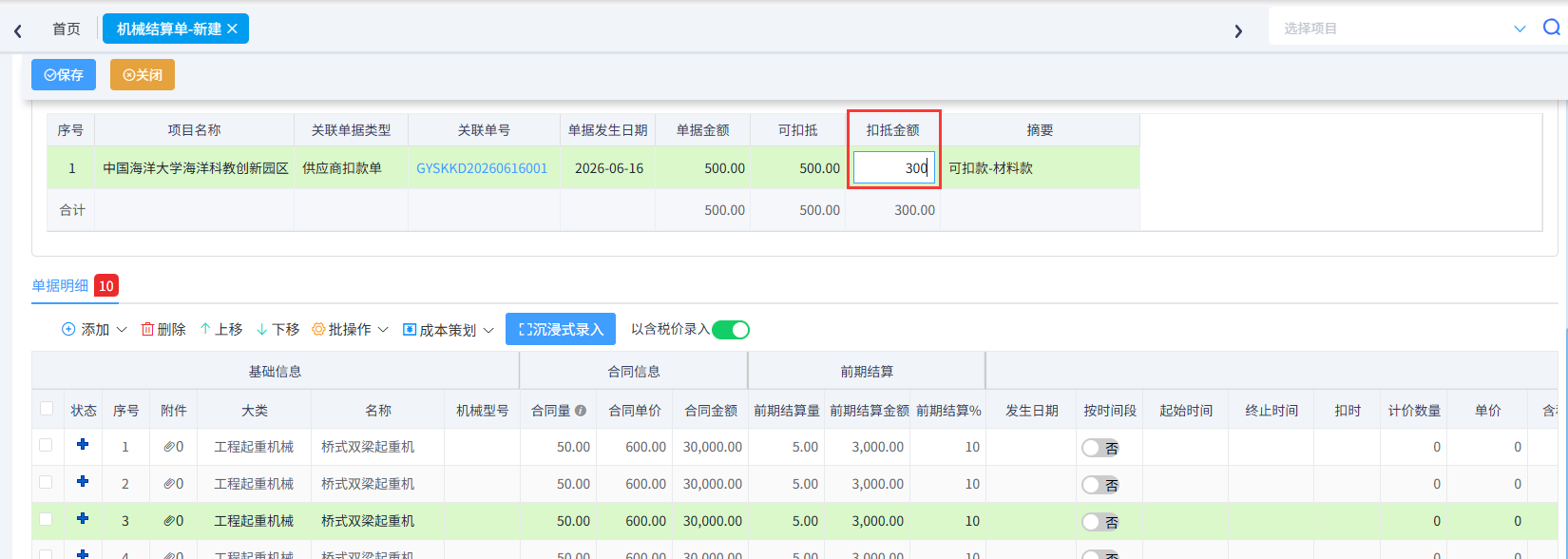This screenshot has height=559, width=1568.
Task: Check the checkbox for row 1
Action: tap(46, 445)
